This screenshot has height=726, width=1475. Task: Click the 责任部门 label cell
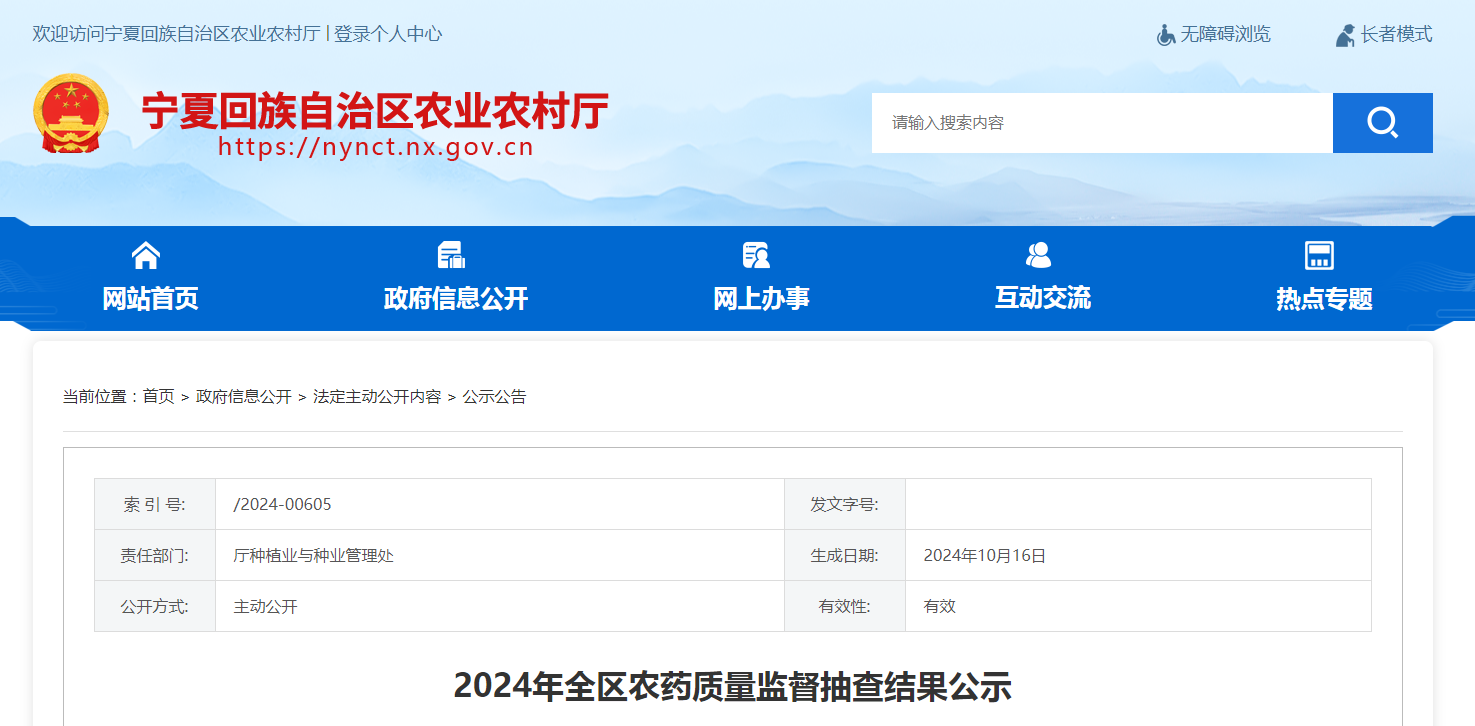coord(155,555)
